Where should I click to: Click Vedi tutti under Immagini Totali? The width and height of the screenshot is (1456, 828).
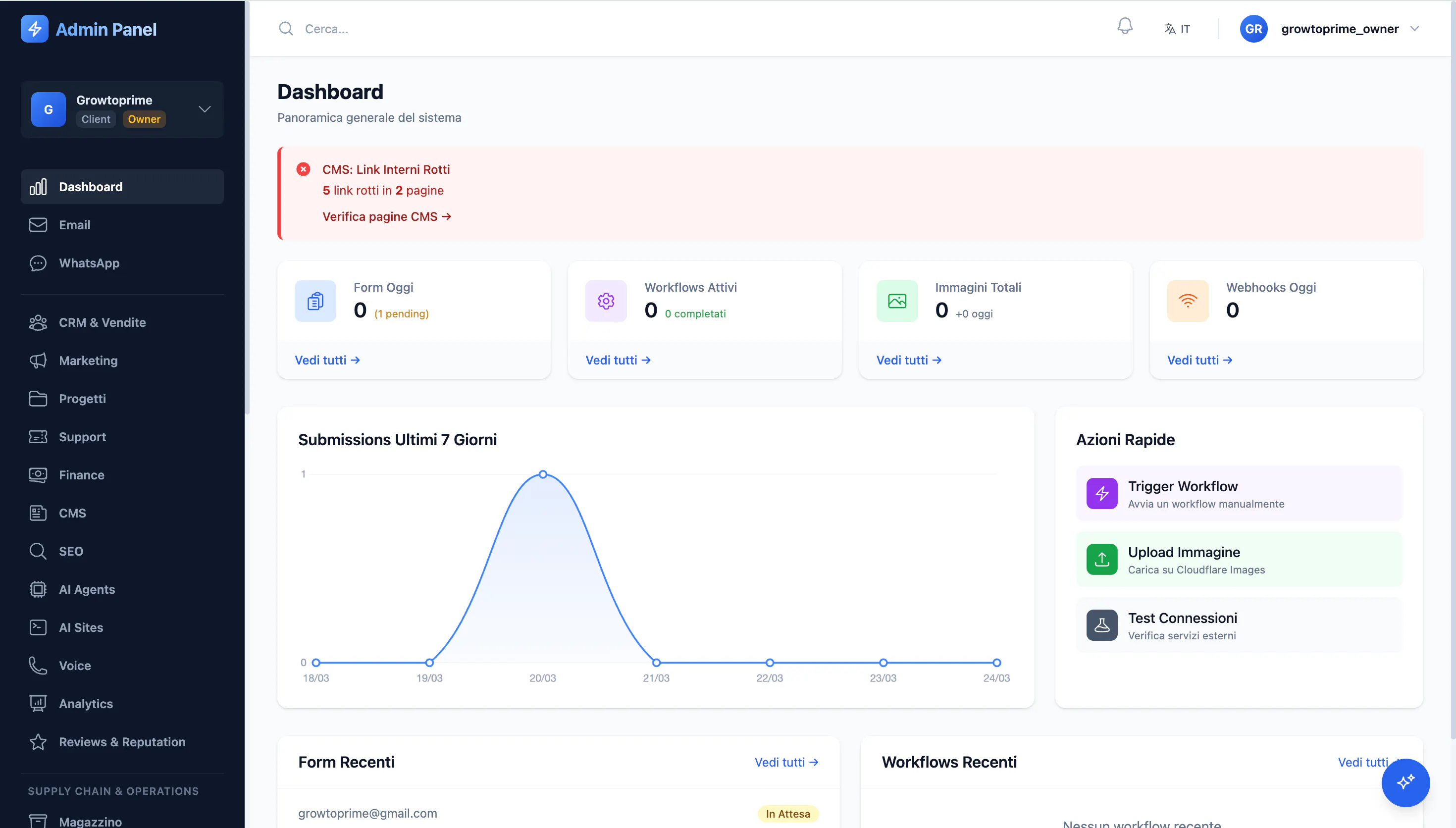908,360
